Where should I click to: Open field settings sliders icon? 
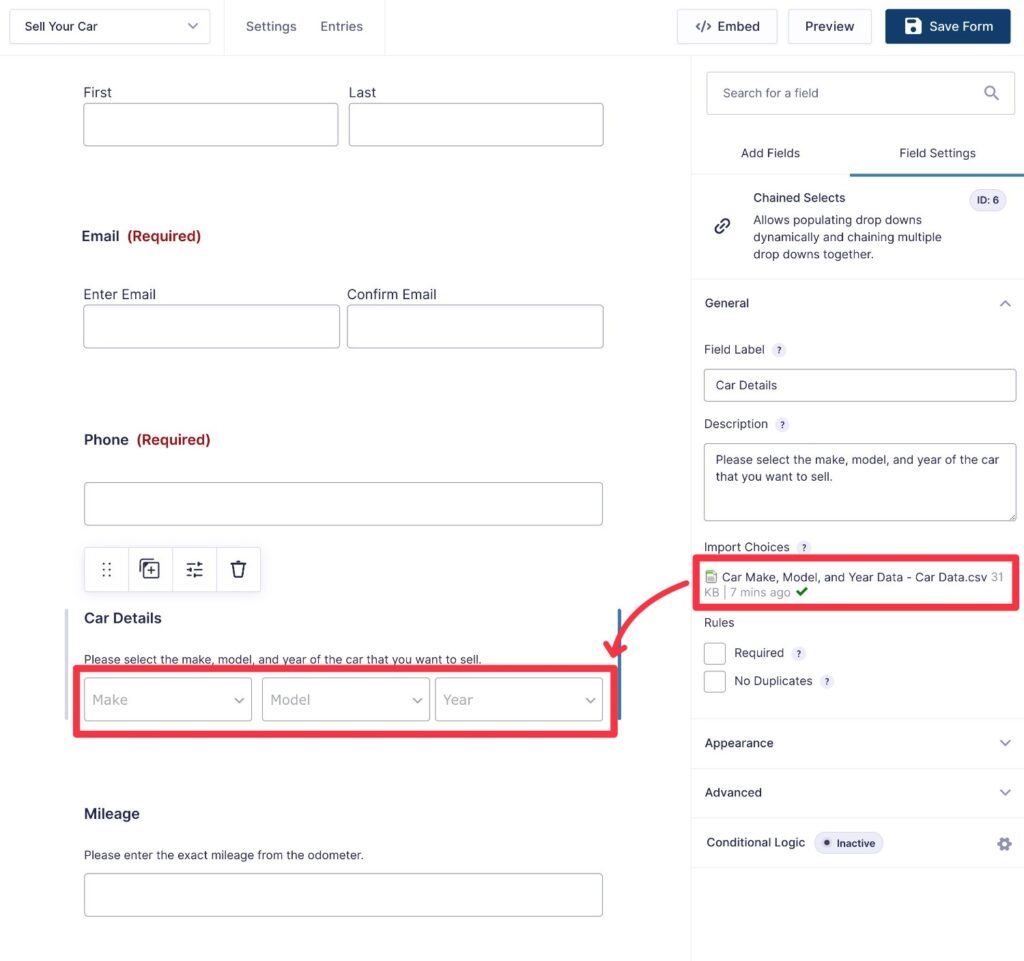[194, 569]
